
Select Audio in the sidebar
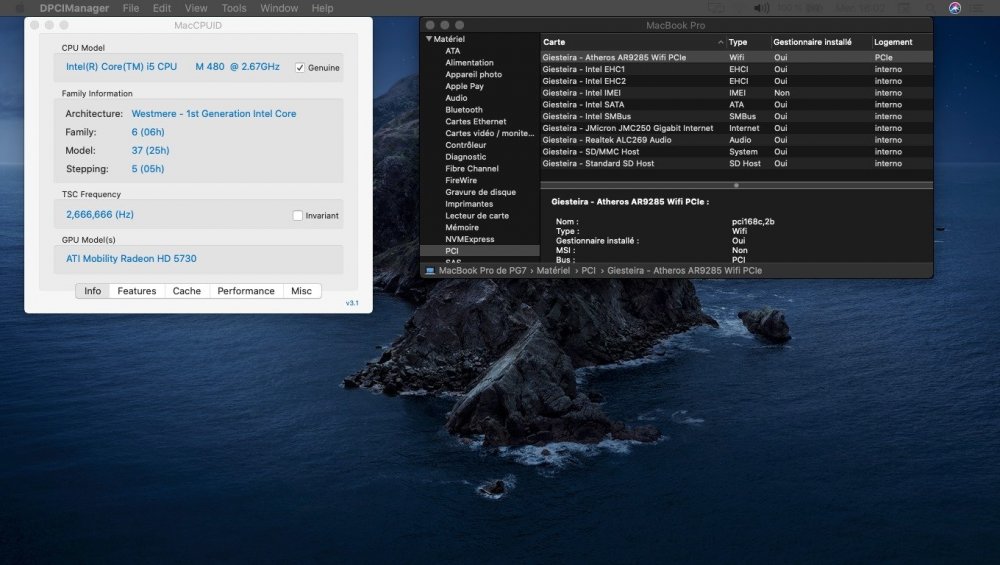[x=456, y=98]
